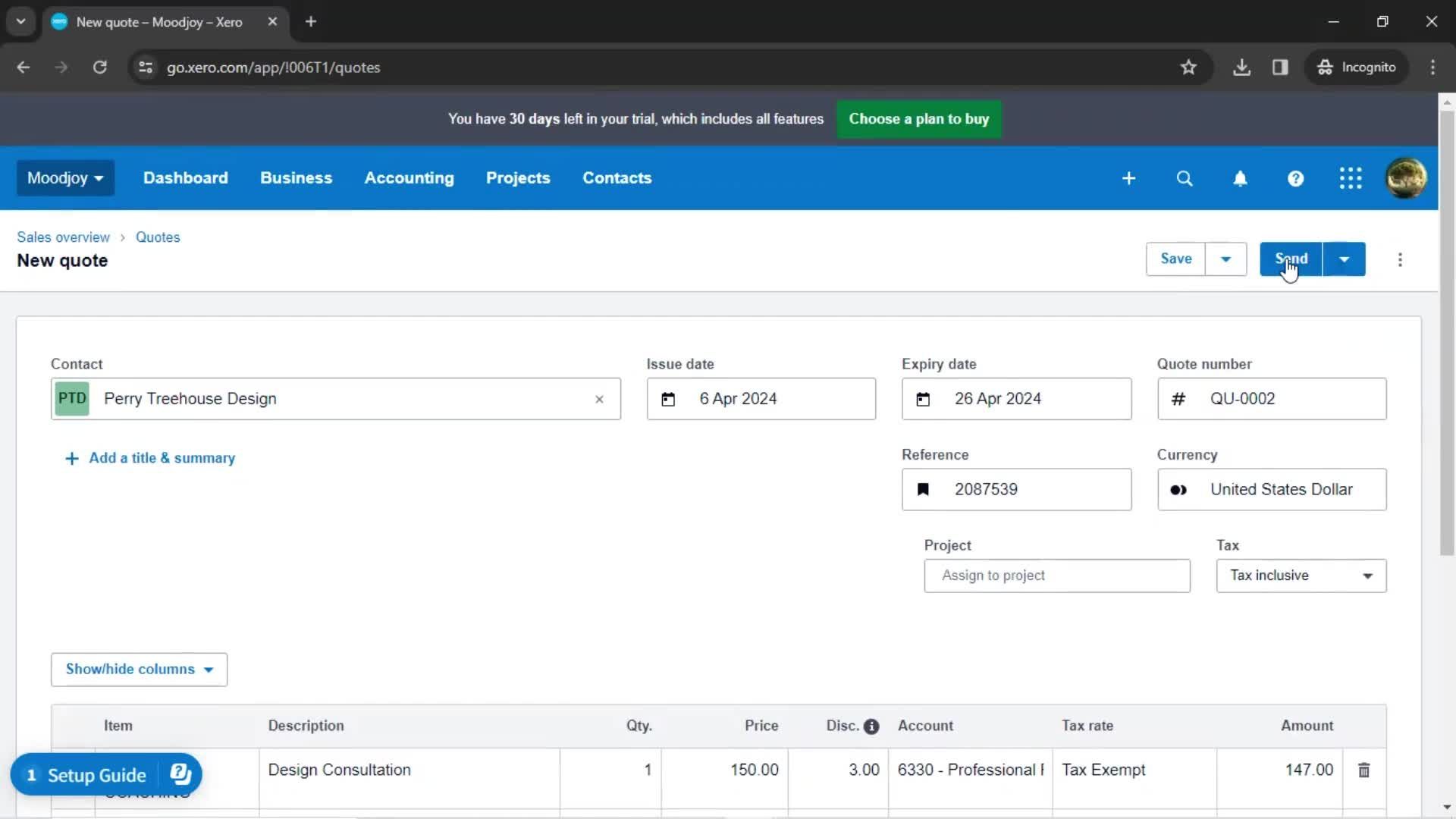1456x819 pixels.
Task: Toggle Chrome side panel icon
Action: 1280,67
